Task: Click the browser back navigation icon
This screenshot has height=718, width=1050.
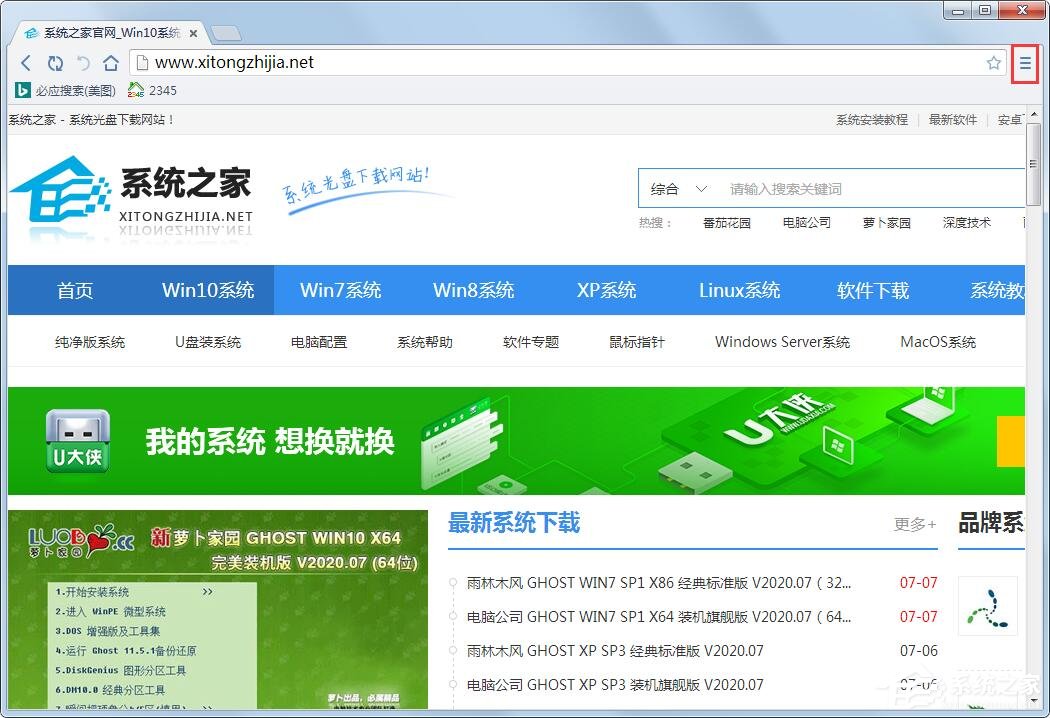Action: 26,62
